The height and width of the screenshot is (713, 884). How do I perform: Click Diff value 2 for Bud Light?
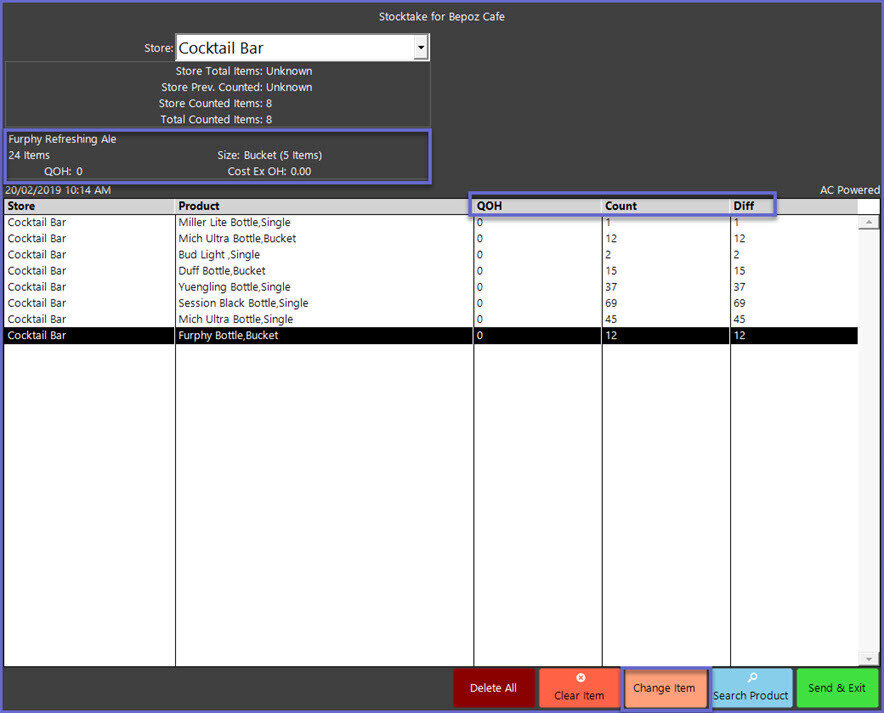point(736,254)
